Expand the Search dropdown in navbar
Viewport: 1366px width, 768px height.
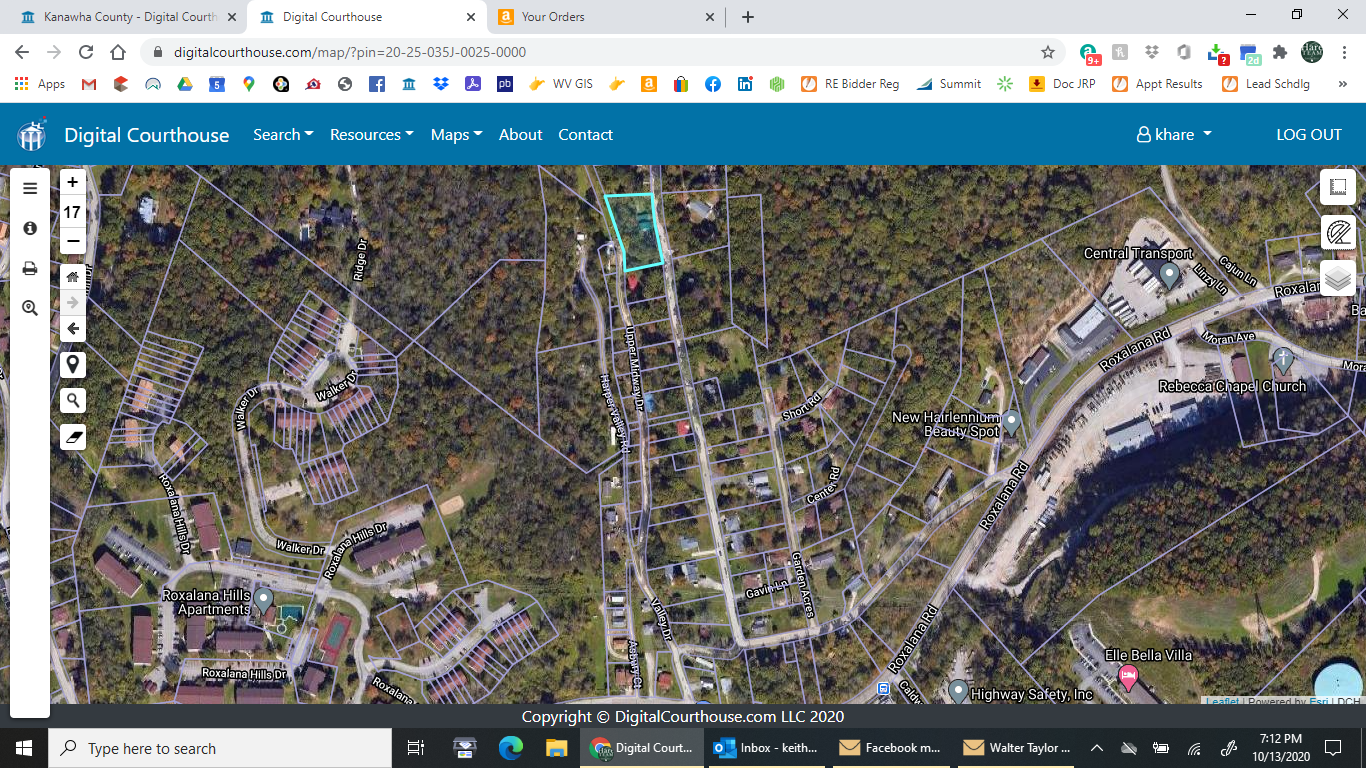click(283, 134)
